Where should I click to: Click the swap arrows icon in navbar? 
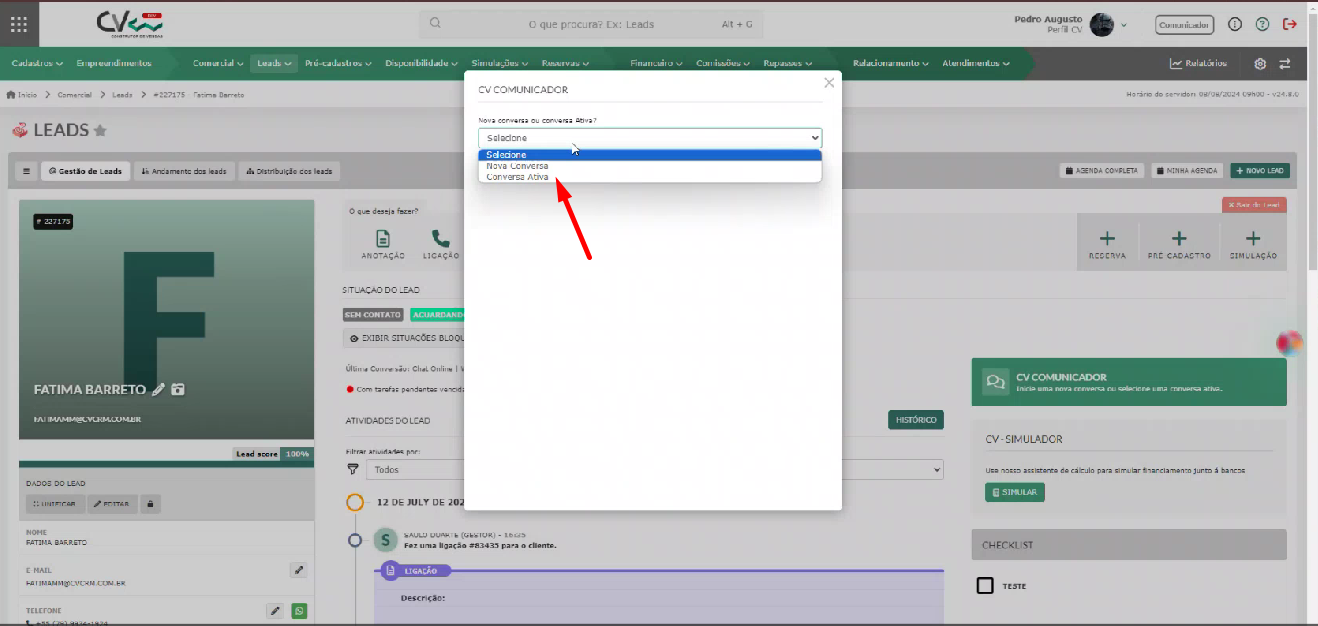[1285, 64]
